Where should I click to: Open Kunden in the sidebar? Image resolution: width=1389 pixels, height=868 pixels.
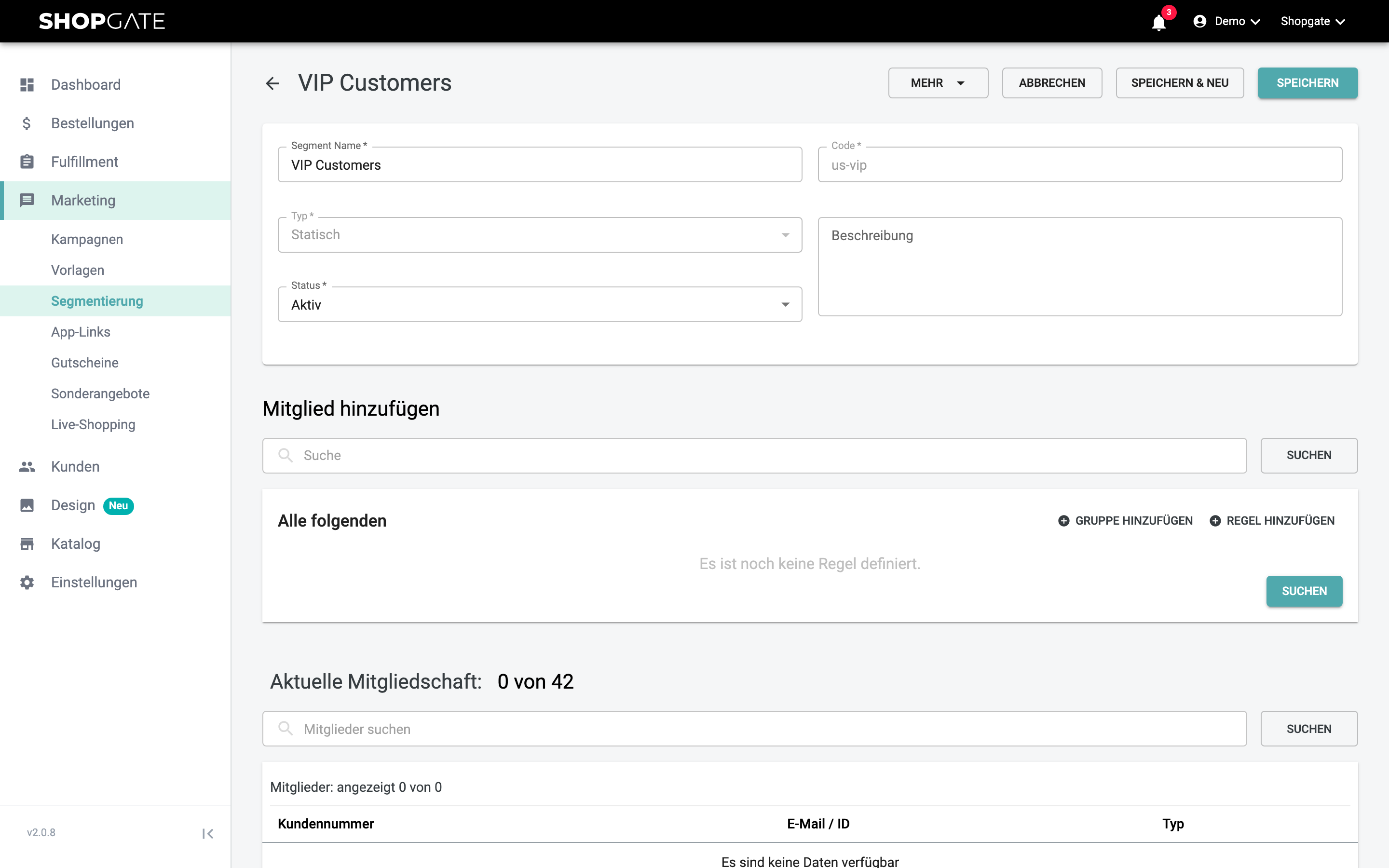point(115,466)
